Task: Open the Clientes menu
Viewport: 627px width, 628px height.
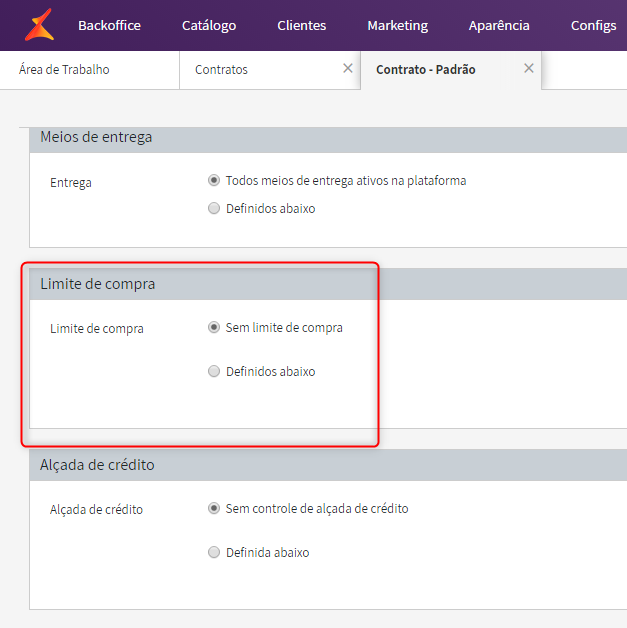Action: (301, 26)
